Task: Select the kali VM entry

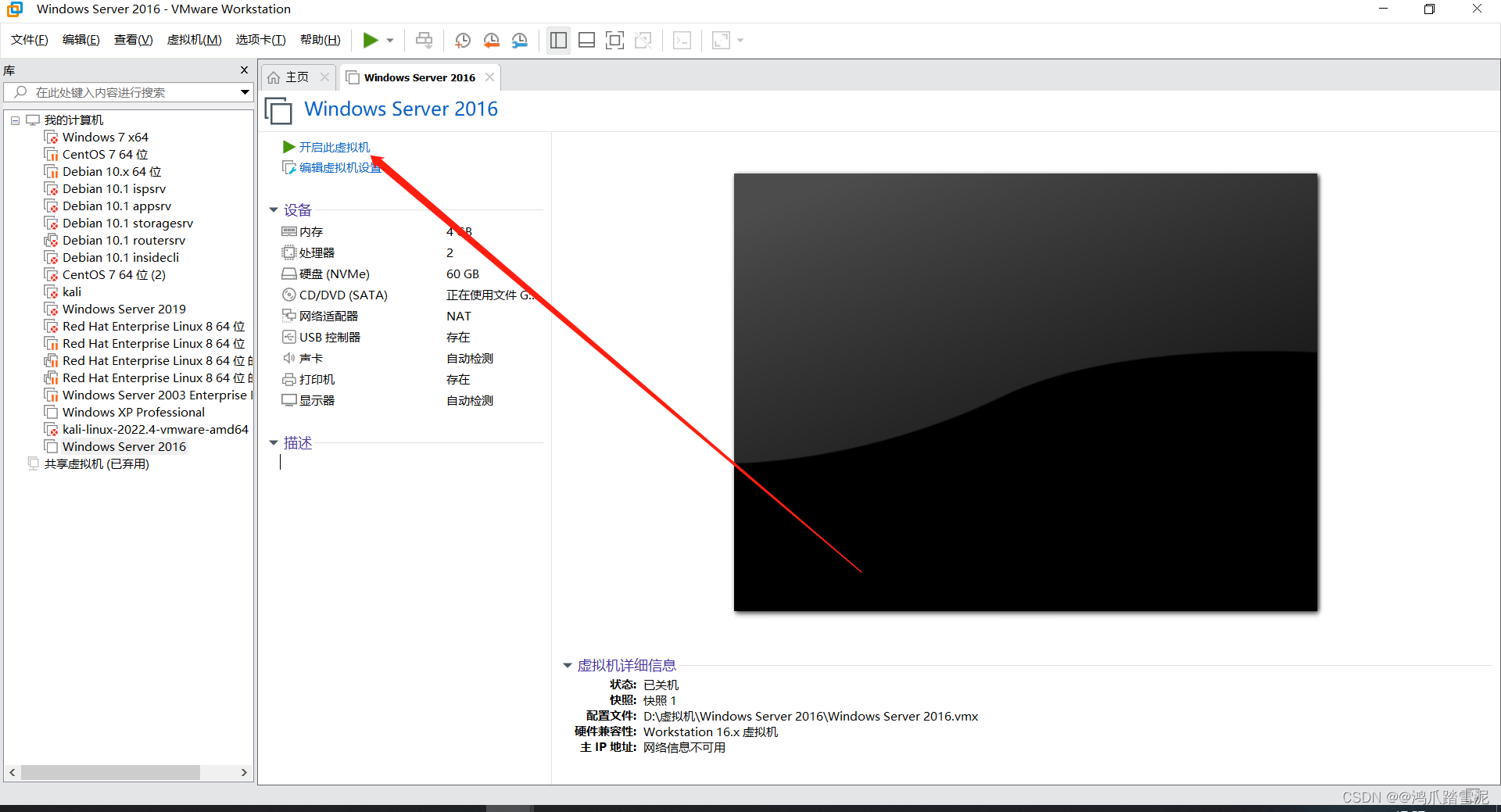Action: pyautogui.click(x=71, y=292)
